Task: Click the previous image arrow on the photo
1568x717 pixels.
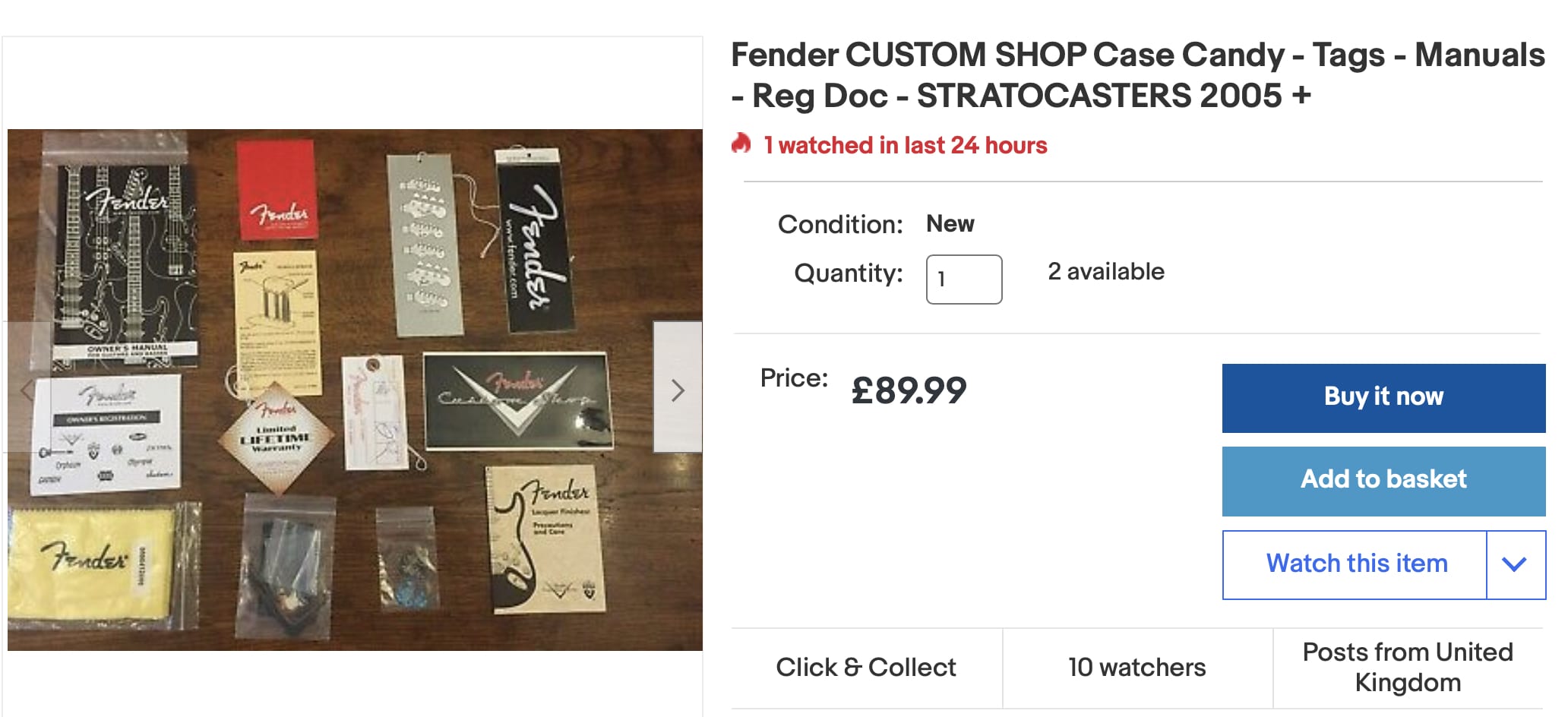Action: tap(28, 390)
